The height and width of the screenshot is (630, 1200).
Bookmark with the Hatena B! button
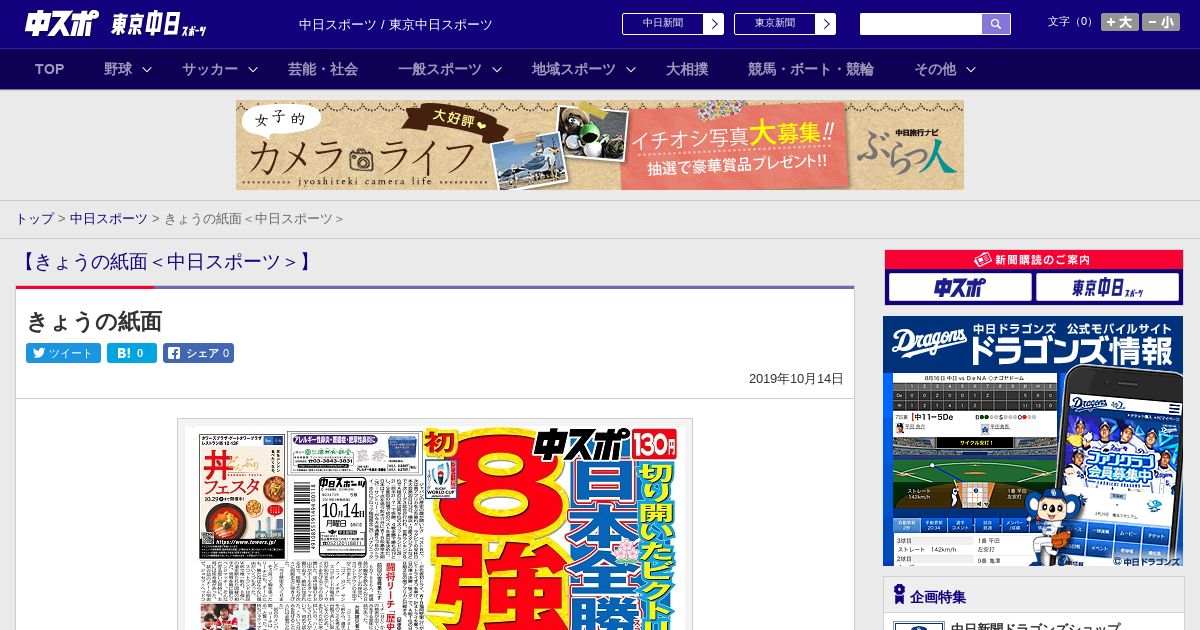pyautogui.click(x=132, y=353)
